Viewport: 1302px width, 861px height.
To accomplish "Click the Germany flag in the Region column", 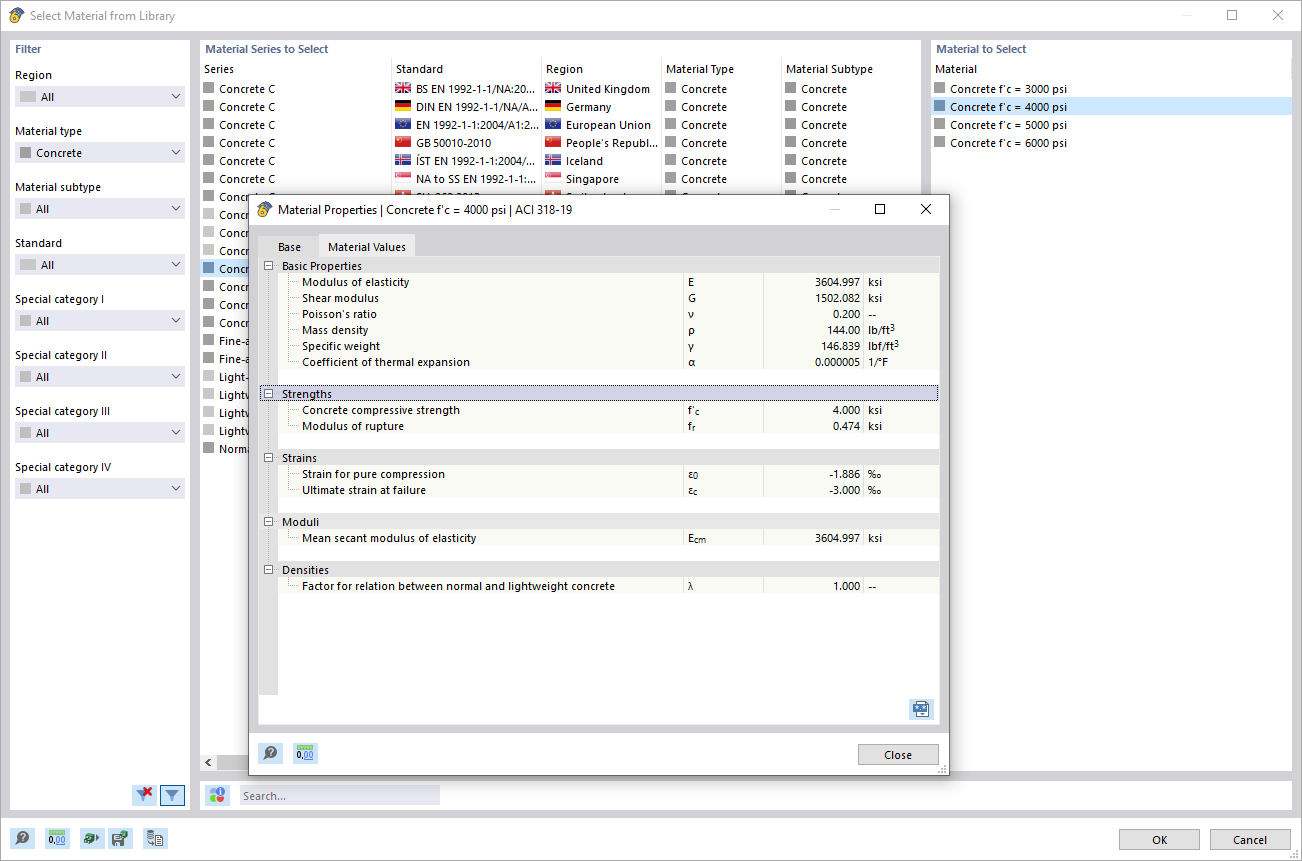I will pyautogui.click(x=553, y=106).
